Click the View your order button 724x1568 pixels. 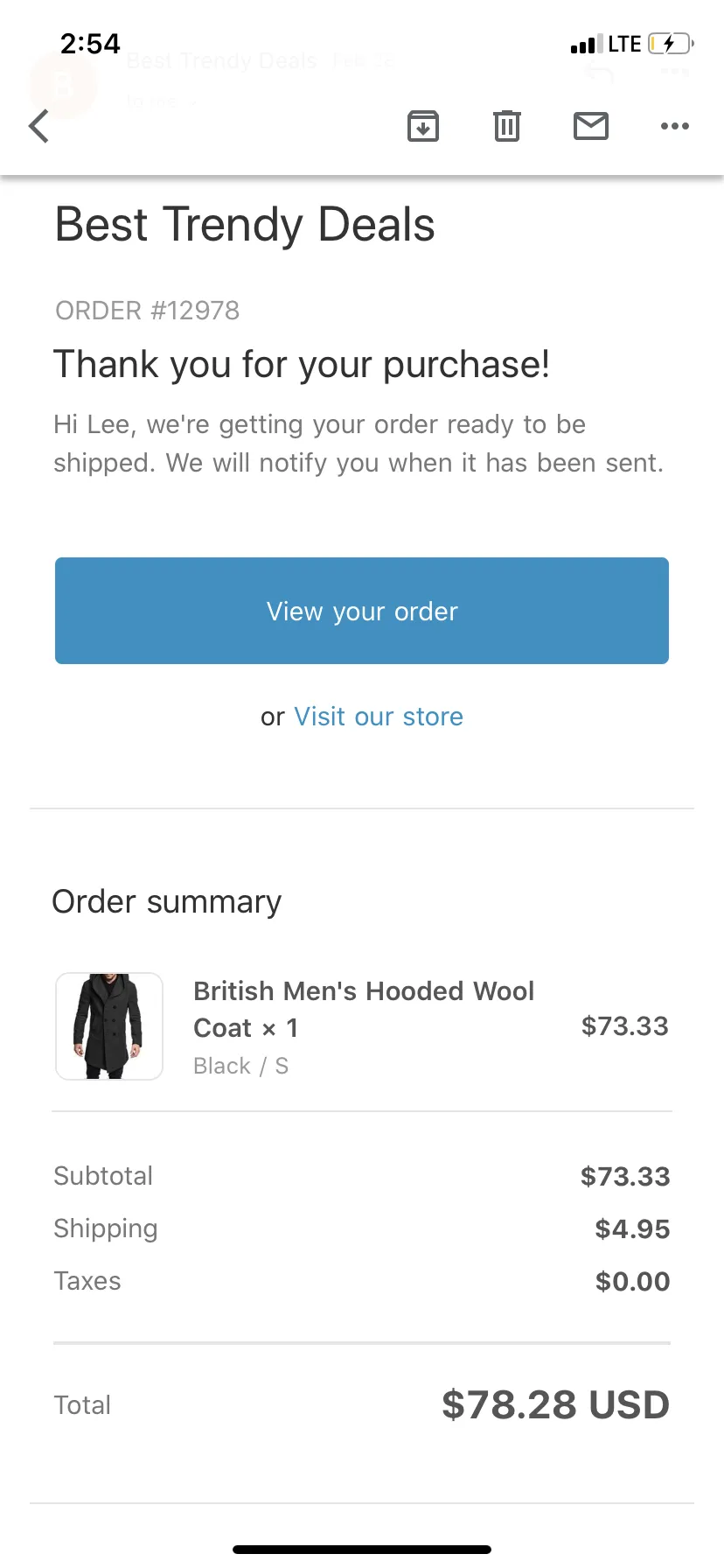pos(362,611)
